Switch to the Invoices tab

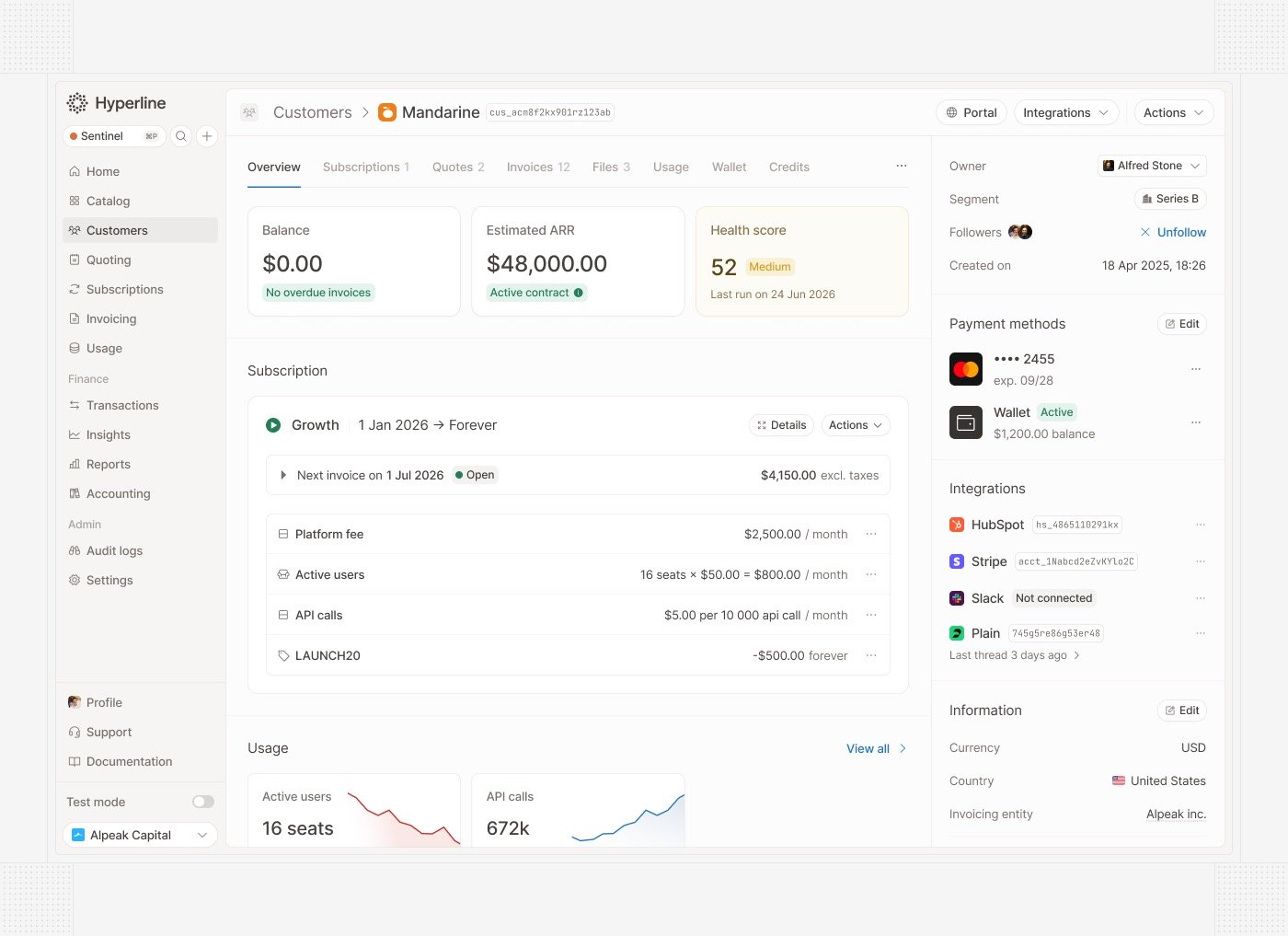538,167
